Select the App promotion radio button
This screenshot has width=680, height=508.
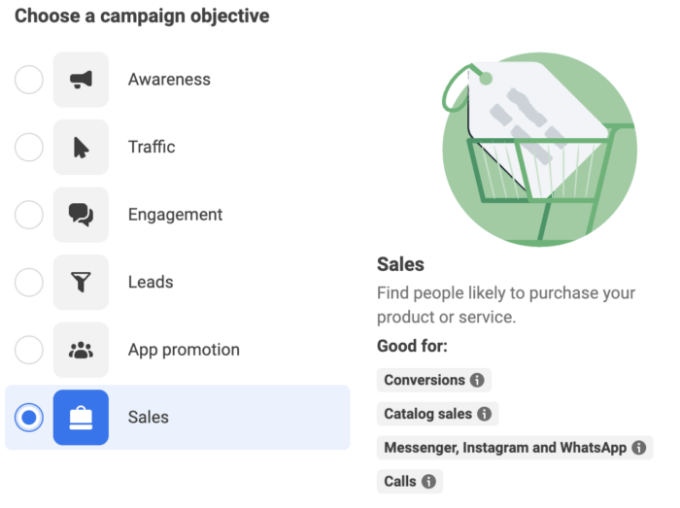click(29, 350)
